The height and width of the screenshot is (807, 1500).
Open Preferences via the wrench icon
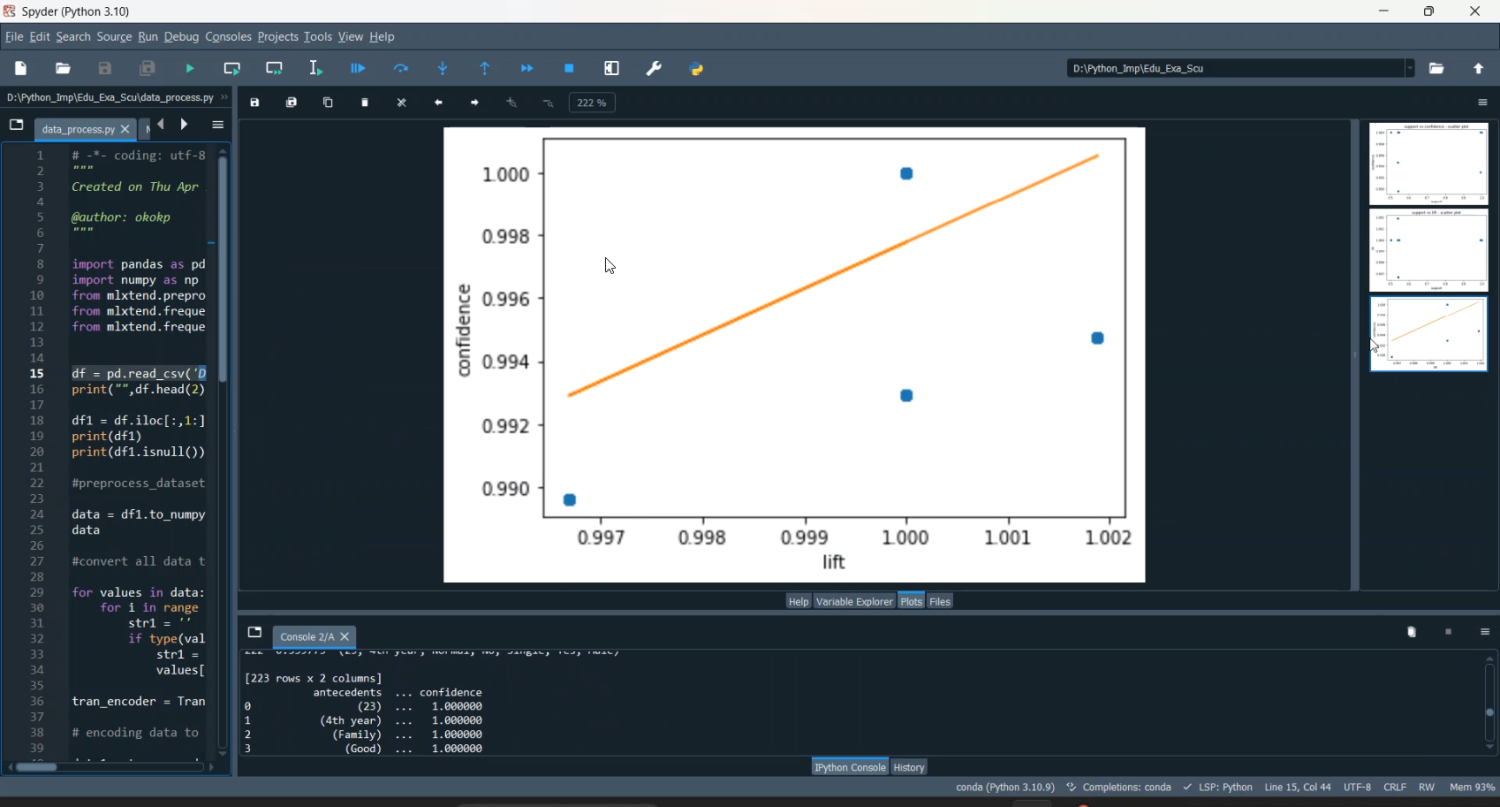pyautogui.click(x=654, y=69)
